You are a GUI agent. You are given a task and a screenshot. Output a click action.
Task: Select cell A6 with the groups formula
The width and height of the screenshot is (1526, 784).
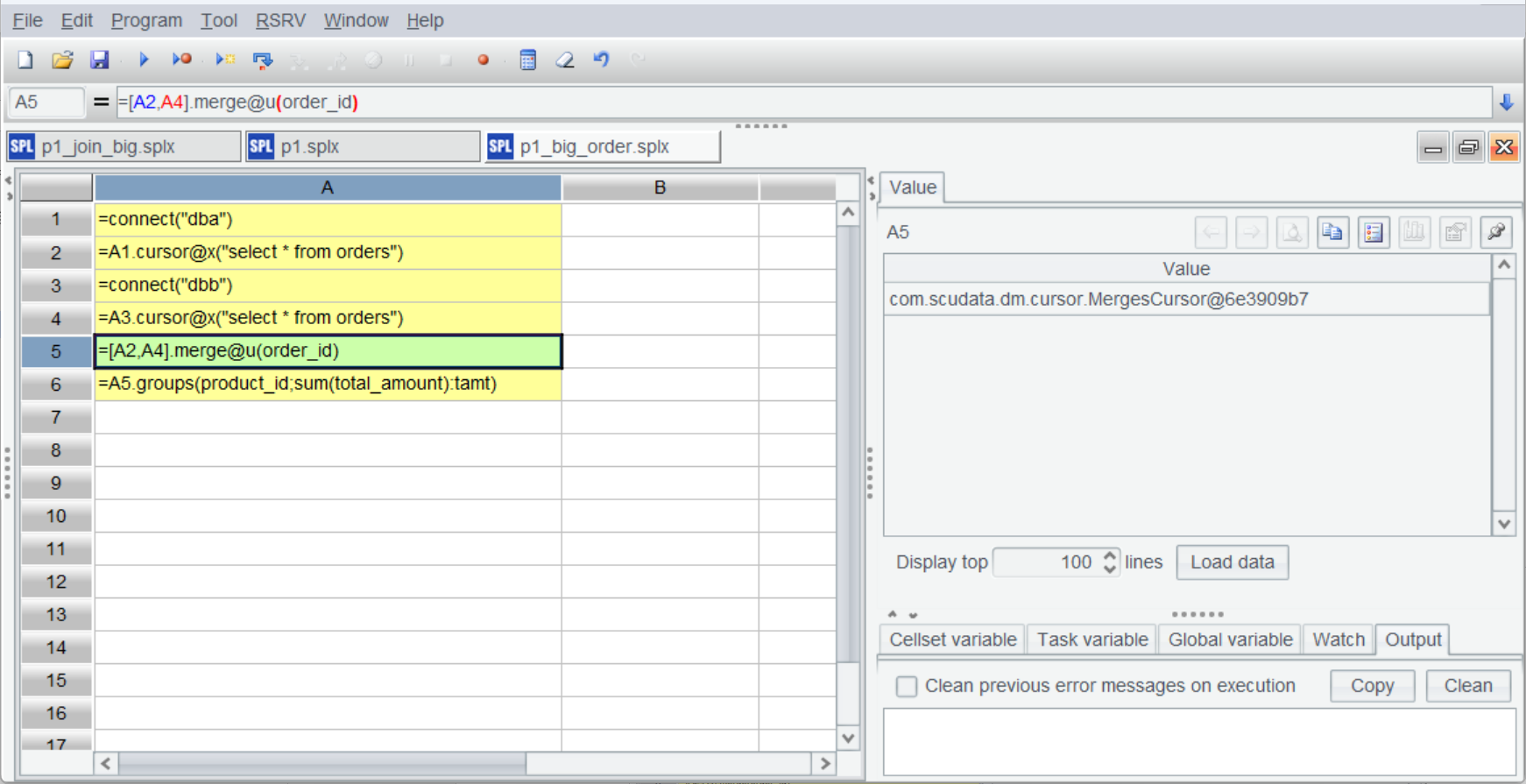coord(327,384)
